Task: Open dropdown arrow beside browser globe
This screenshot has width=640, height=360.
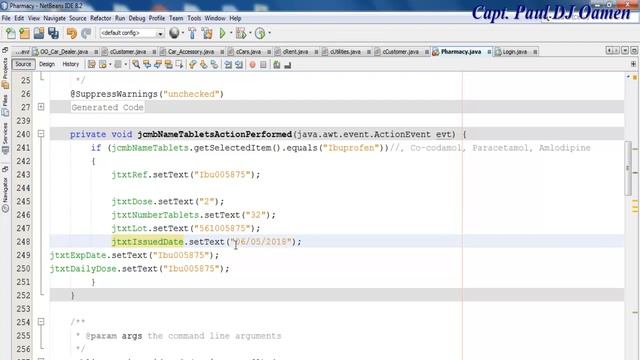Action: [182, 33]
